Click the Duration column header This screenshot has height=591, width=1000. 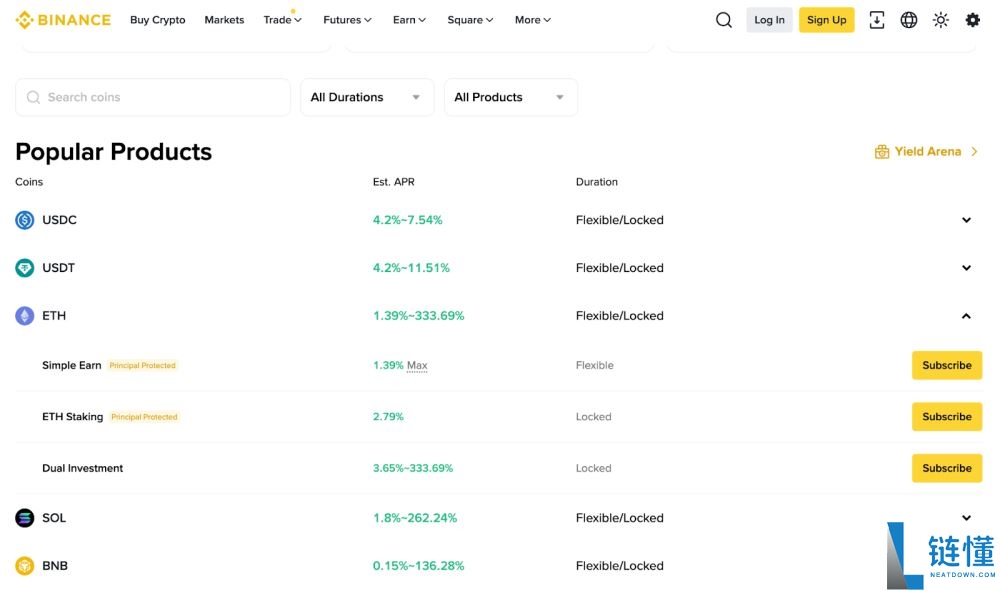(596, 182)
